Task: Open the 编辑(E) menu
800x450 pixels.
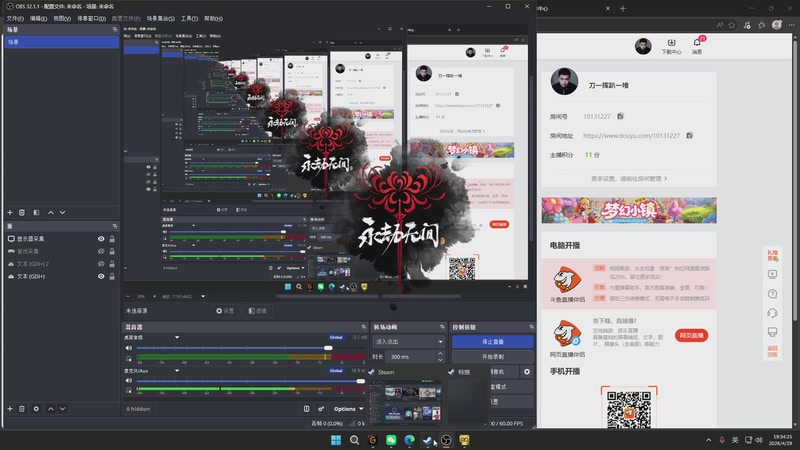Action: (38, 18)
